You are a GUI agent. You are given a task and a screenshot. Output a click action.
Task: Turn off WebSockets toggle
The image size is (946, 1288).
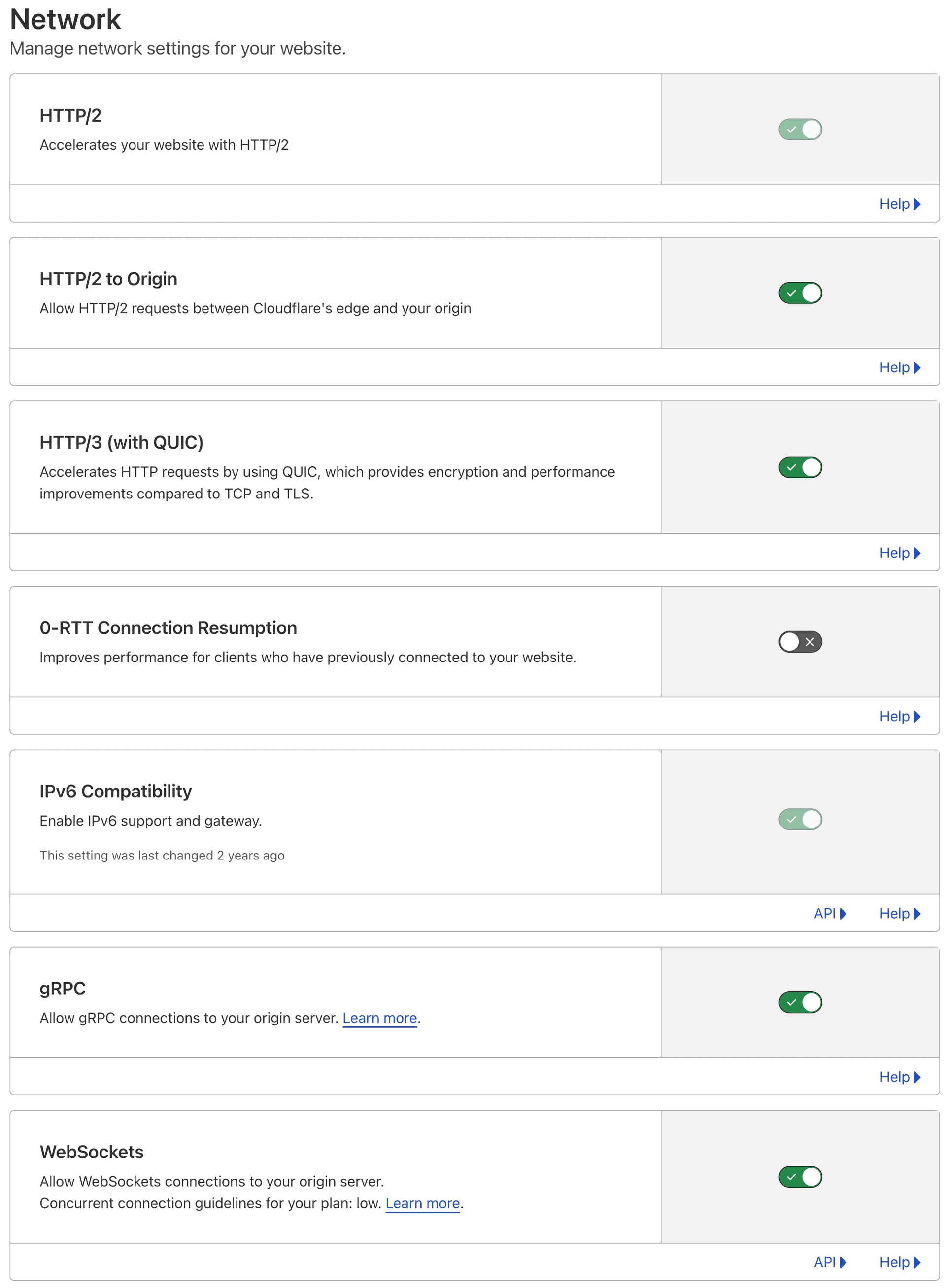800,1177
